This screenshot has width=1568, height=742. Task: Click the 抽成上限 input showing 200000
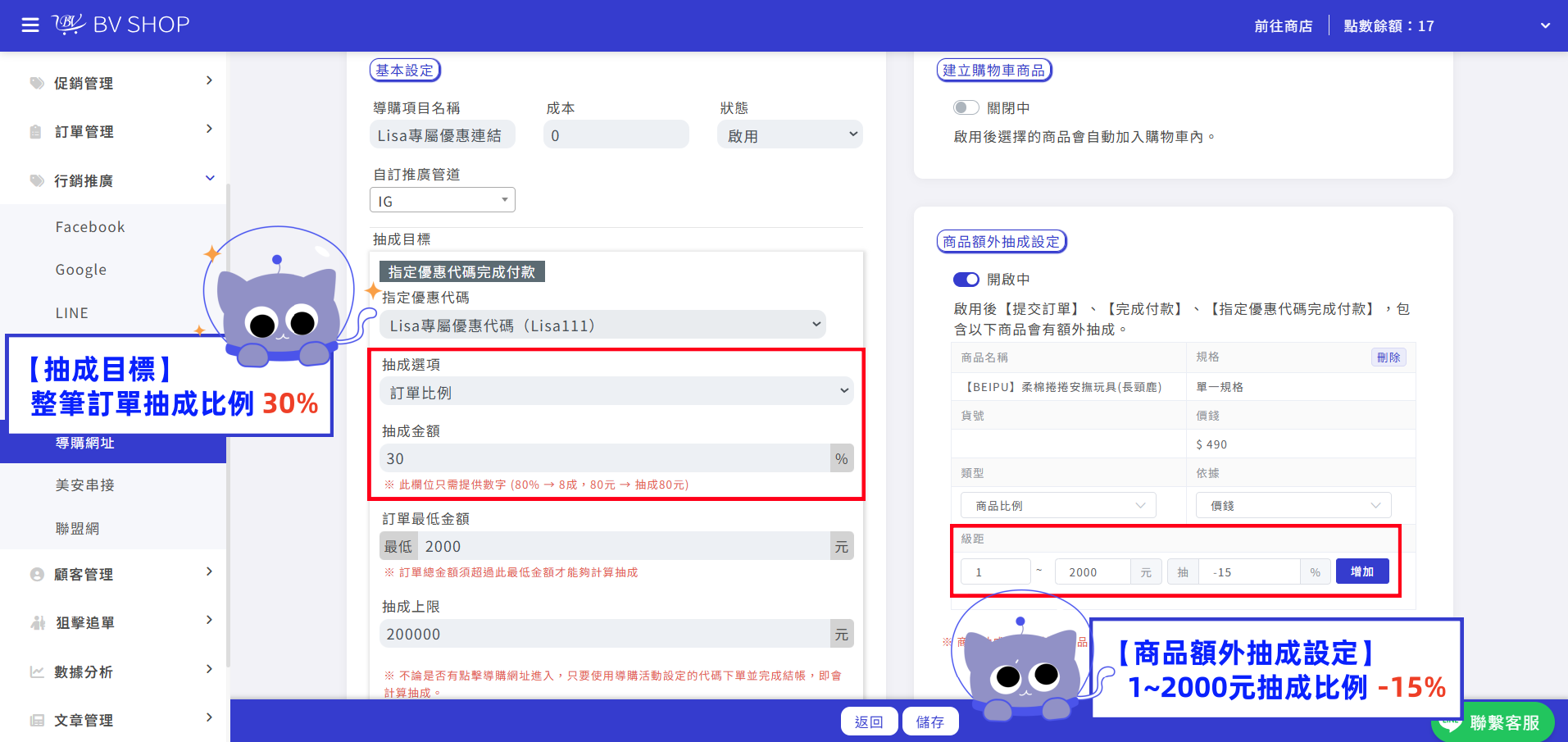(605, 634)
